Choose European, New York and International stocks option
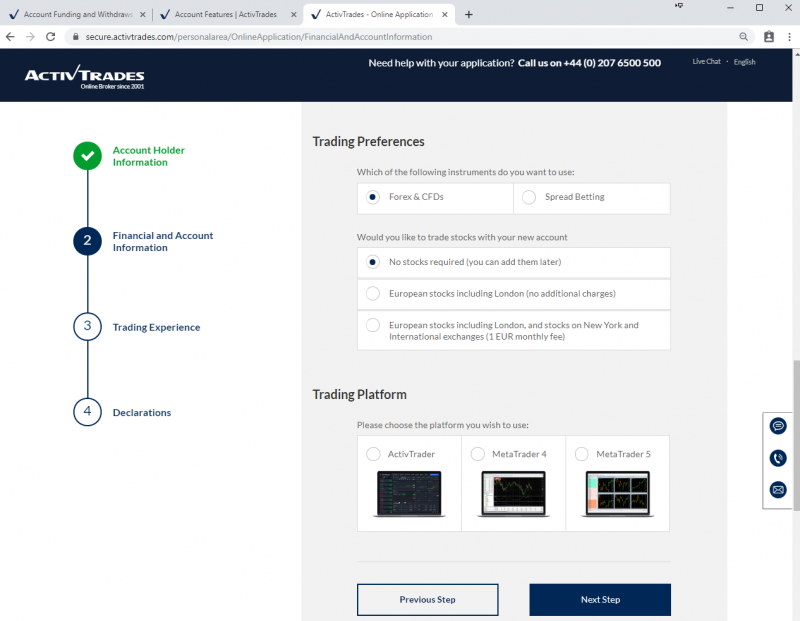800x621 pixels. 514,331
